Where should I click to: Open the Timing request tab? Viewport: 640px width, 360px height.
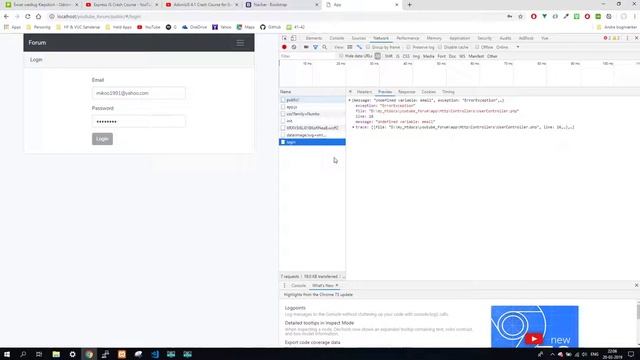pos(448,92)
